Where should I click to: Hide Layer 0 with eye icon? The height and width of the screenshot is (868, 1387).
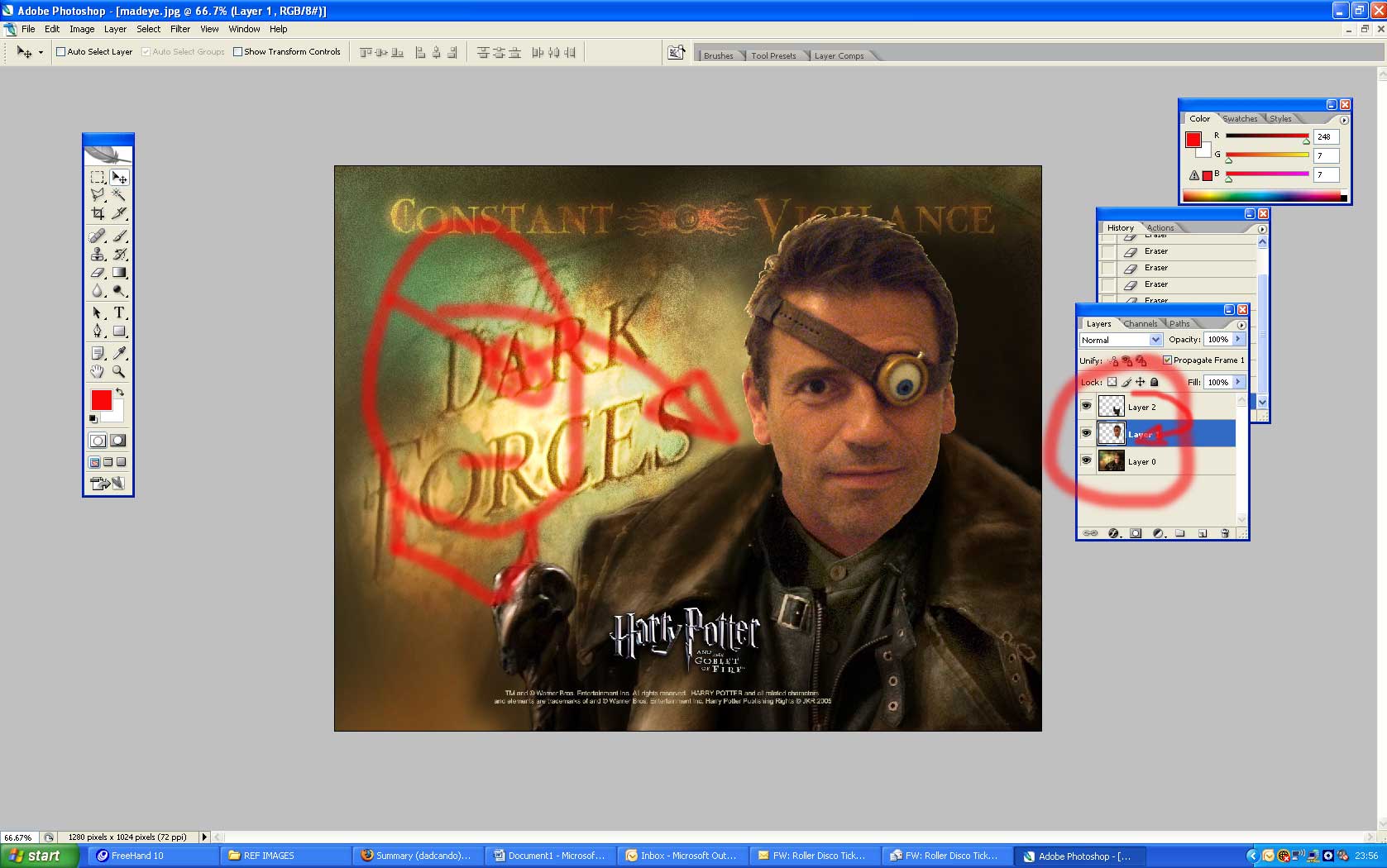pos(1086,460)
